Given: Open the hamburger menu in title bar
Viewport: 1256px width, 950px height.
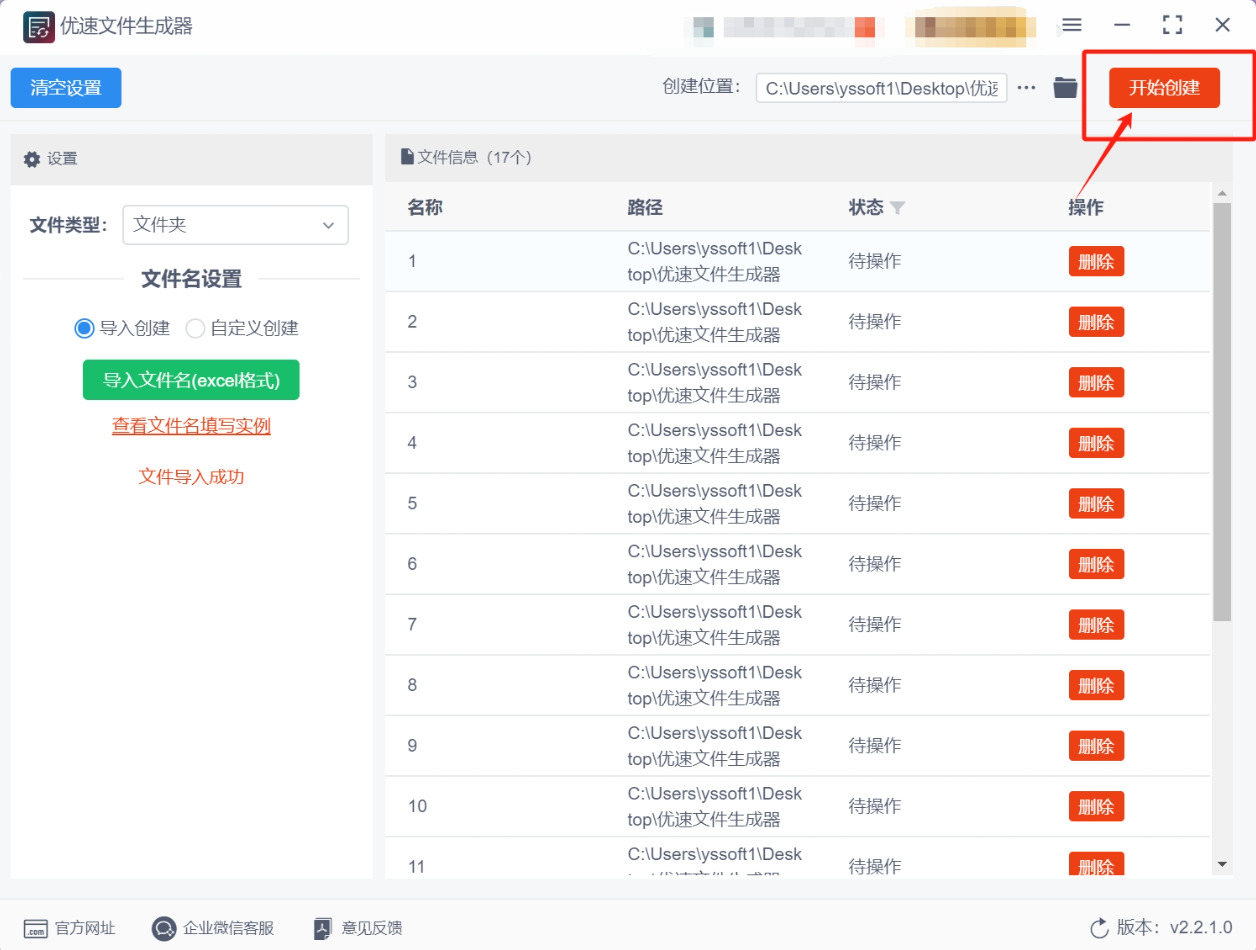Looking at the screenshot, I should coord(1072,25).
